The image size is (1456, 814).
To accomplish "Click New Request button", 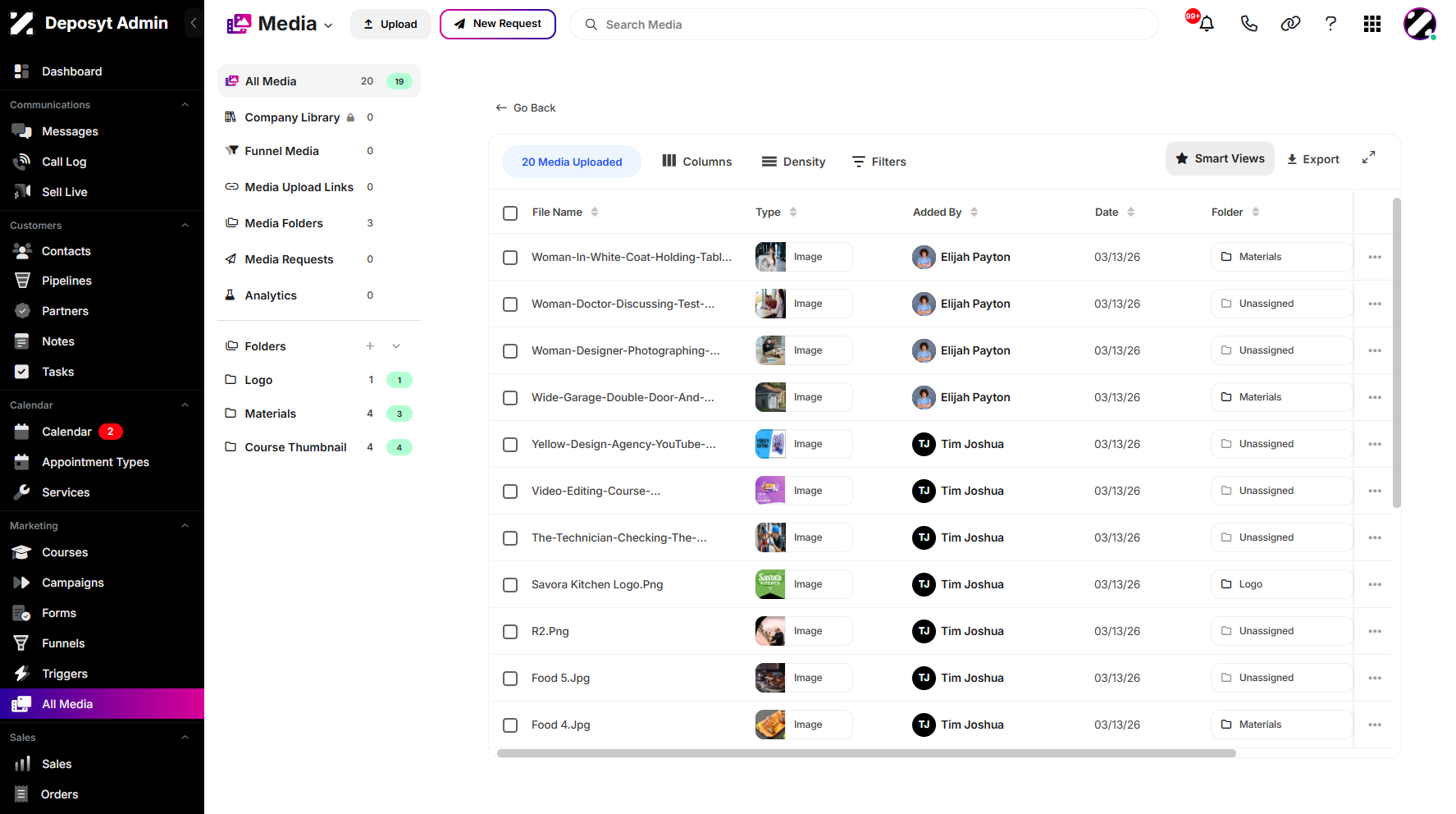I will (498, 24).
